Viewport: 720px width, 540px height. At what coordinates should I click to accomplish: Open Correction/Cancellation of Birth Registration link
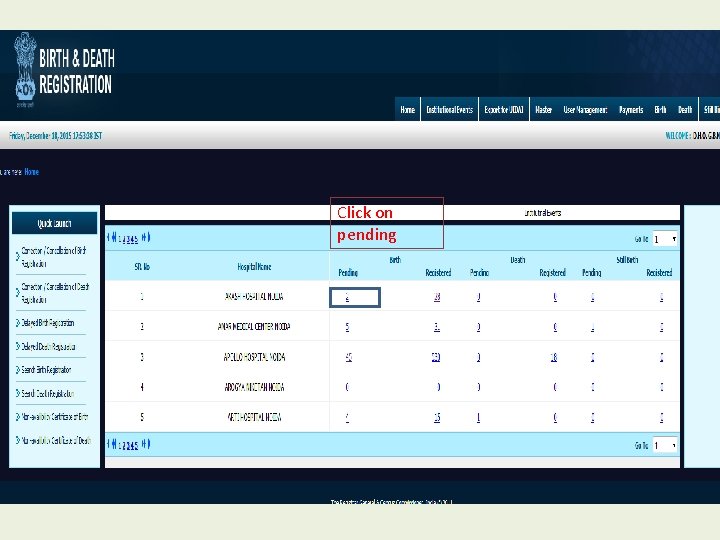tap(54, 257)
